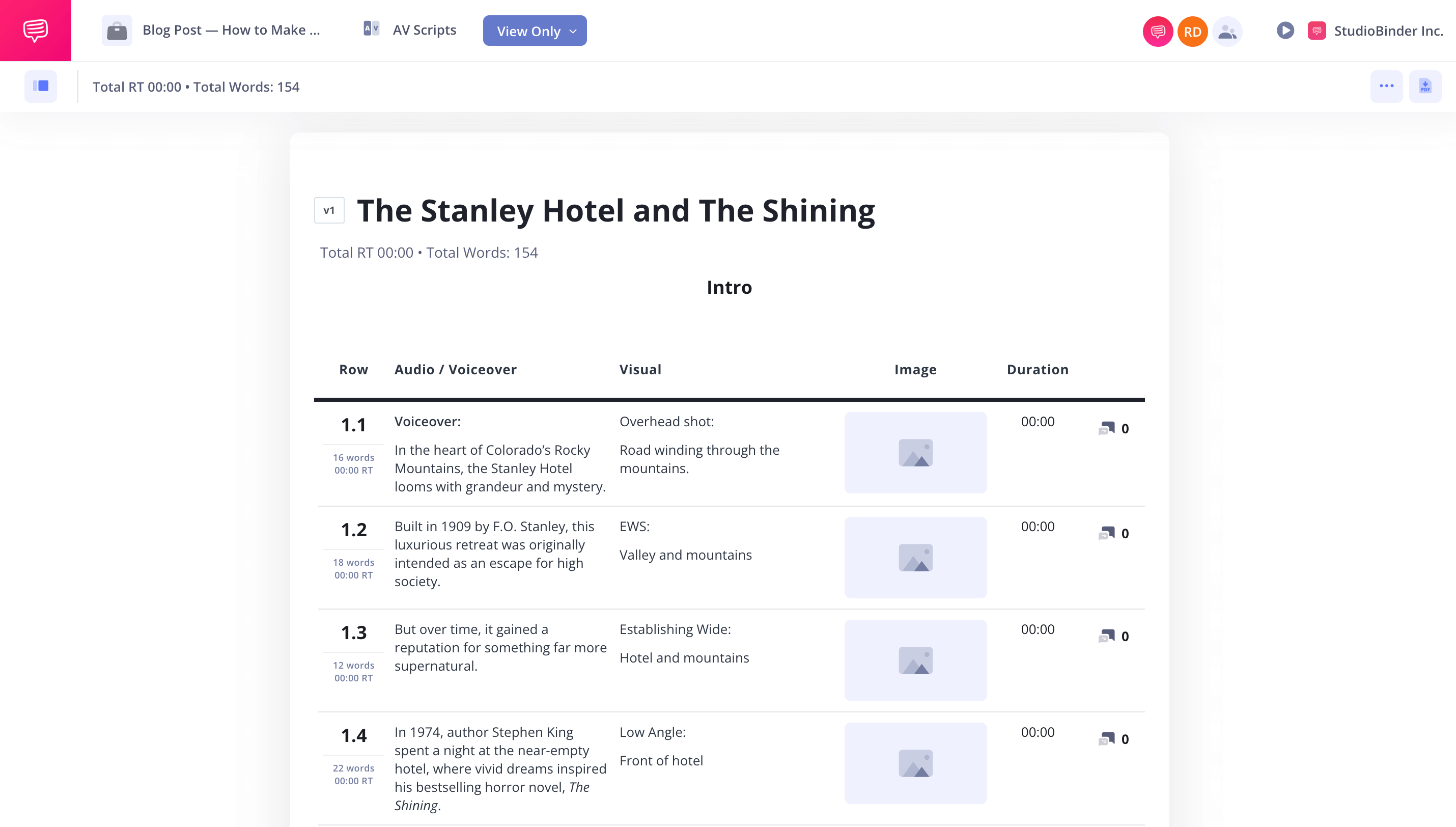Click the three-dot overflow menu icon

click(1386, 86)
